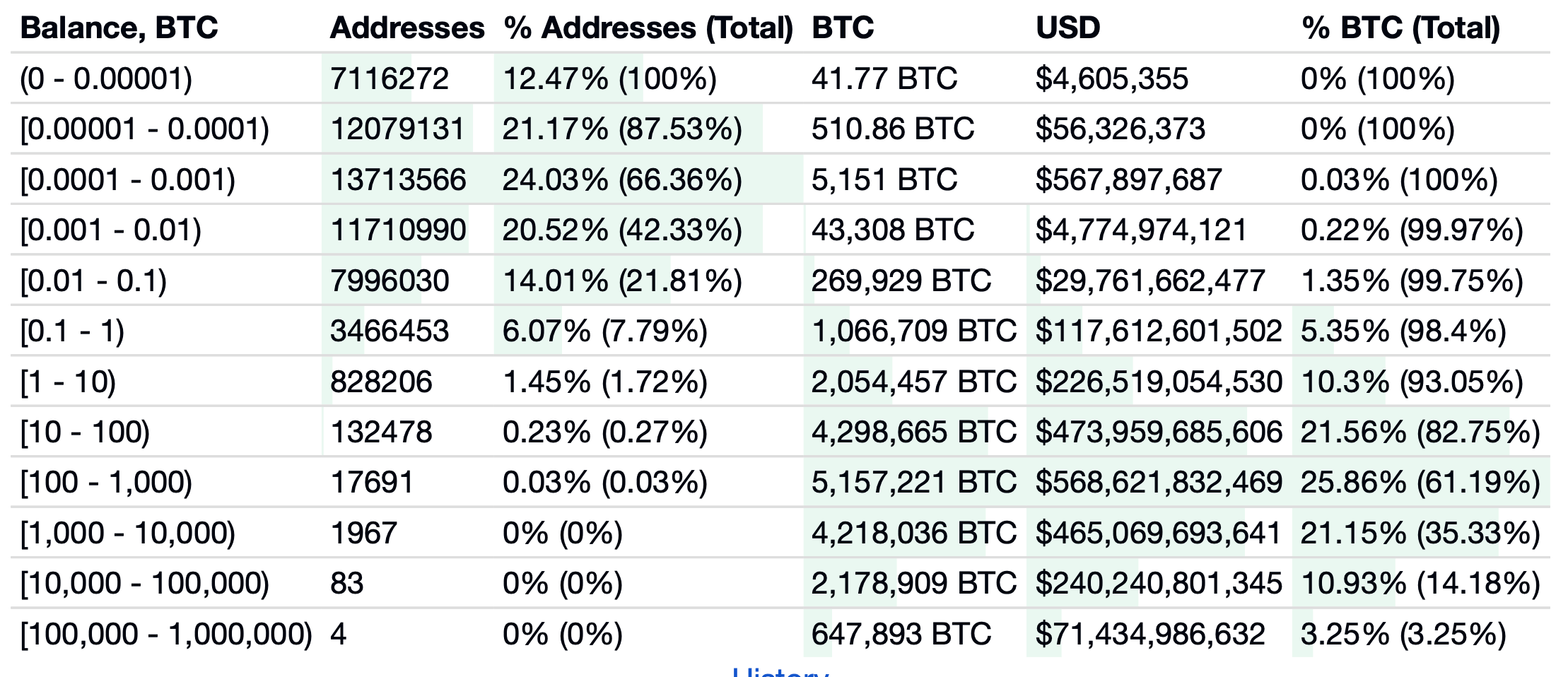The image size is (1568, 677).
Task: Select the 647,893 BTC cell
Action: coord(901,635)
